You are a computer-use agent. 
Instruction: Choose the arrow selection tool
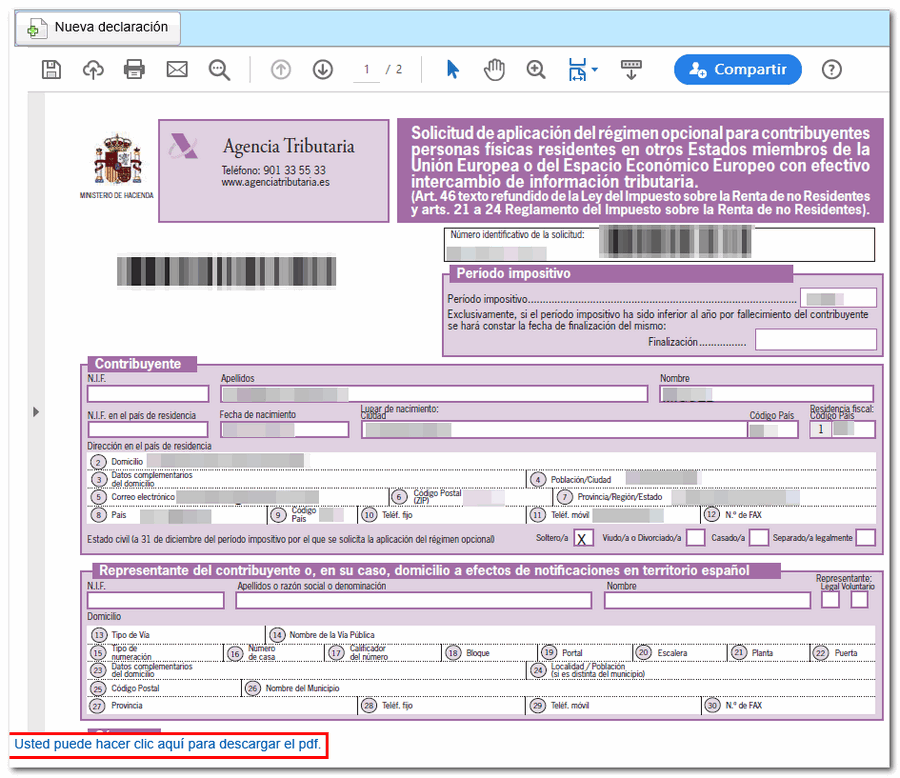(453, 69)
